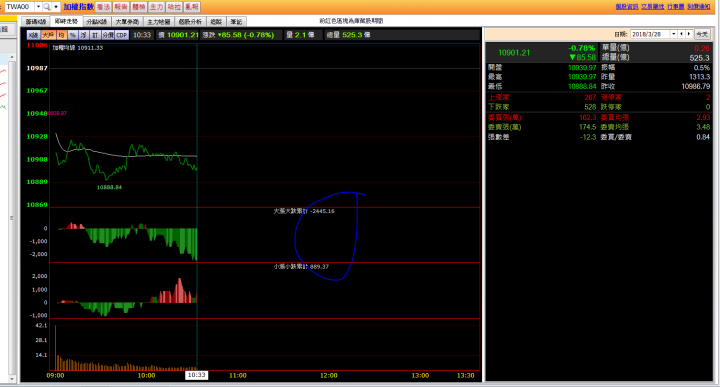The image size is (720, 387).
Task: Open the dropdown arrow beside the magnifier
Action: [x=56, y=7]
